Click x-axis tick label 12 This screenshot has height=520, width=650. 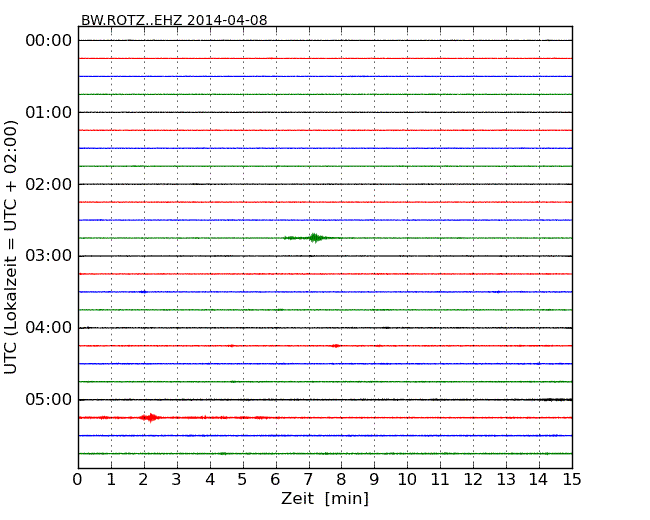pos(473,480)
